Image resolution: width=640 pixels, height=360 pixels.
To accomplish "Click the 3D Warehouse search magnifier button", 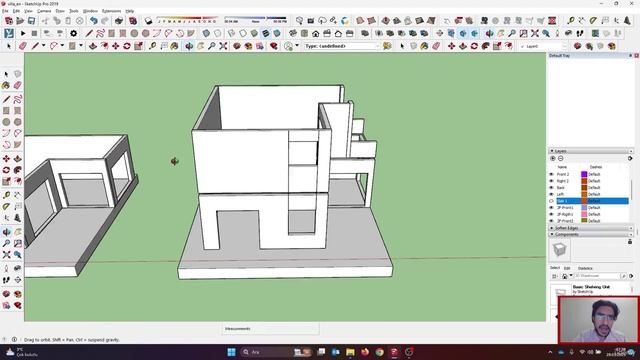I will pos(624,276).
